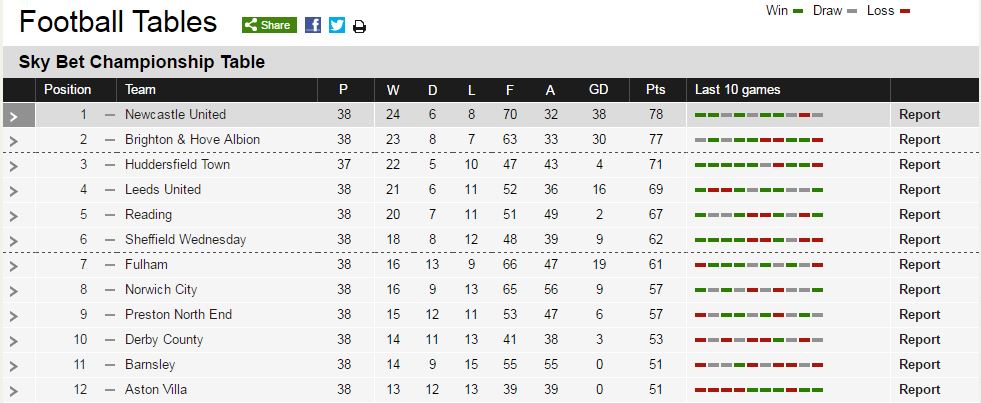Click the red Loss legend marker
This screenshot has height=403, width=981.
point(905,11)
